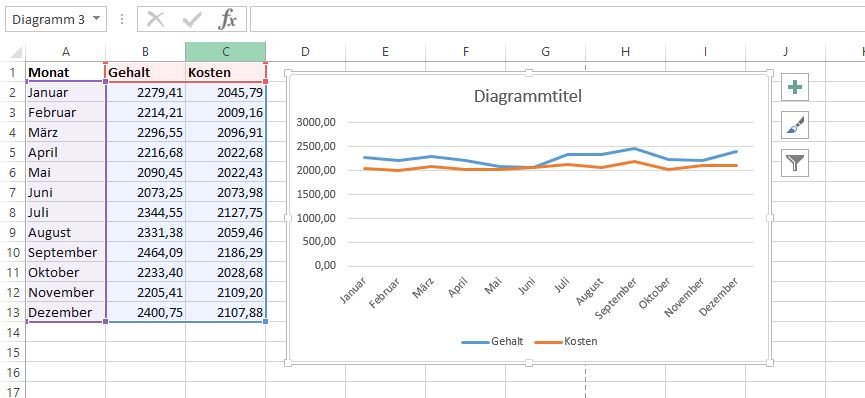Click the chart's top-middle resize handle
The image size is (865, 398).
[529, 73]
